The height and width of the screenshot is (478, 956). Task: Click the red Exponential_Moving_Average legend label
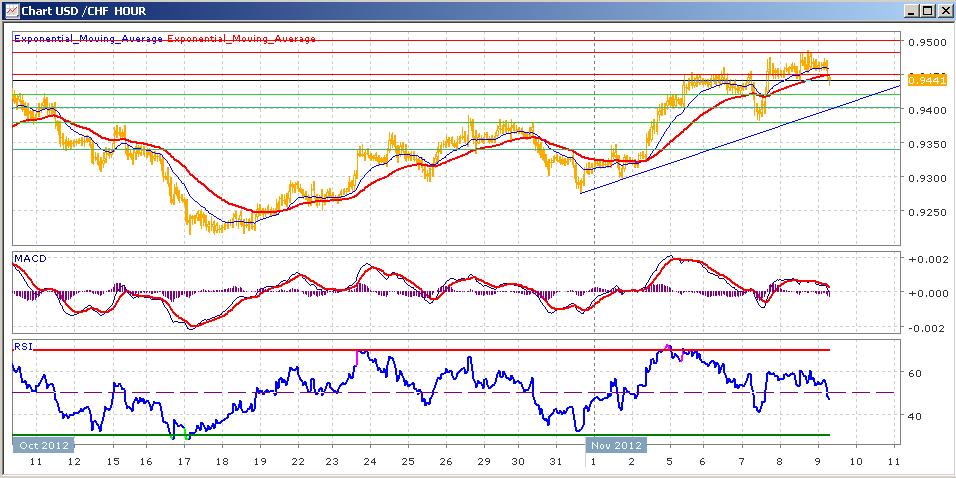click(241, 38)
